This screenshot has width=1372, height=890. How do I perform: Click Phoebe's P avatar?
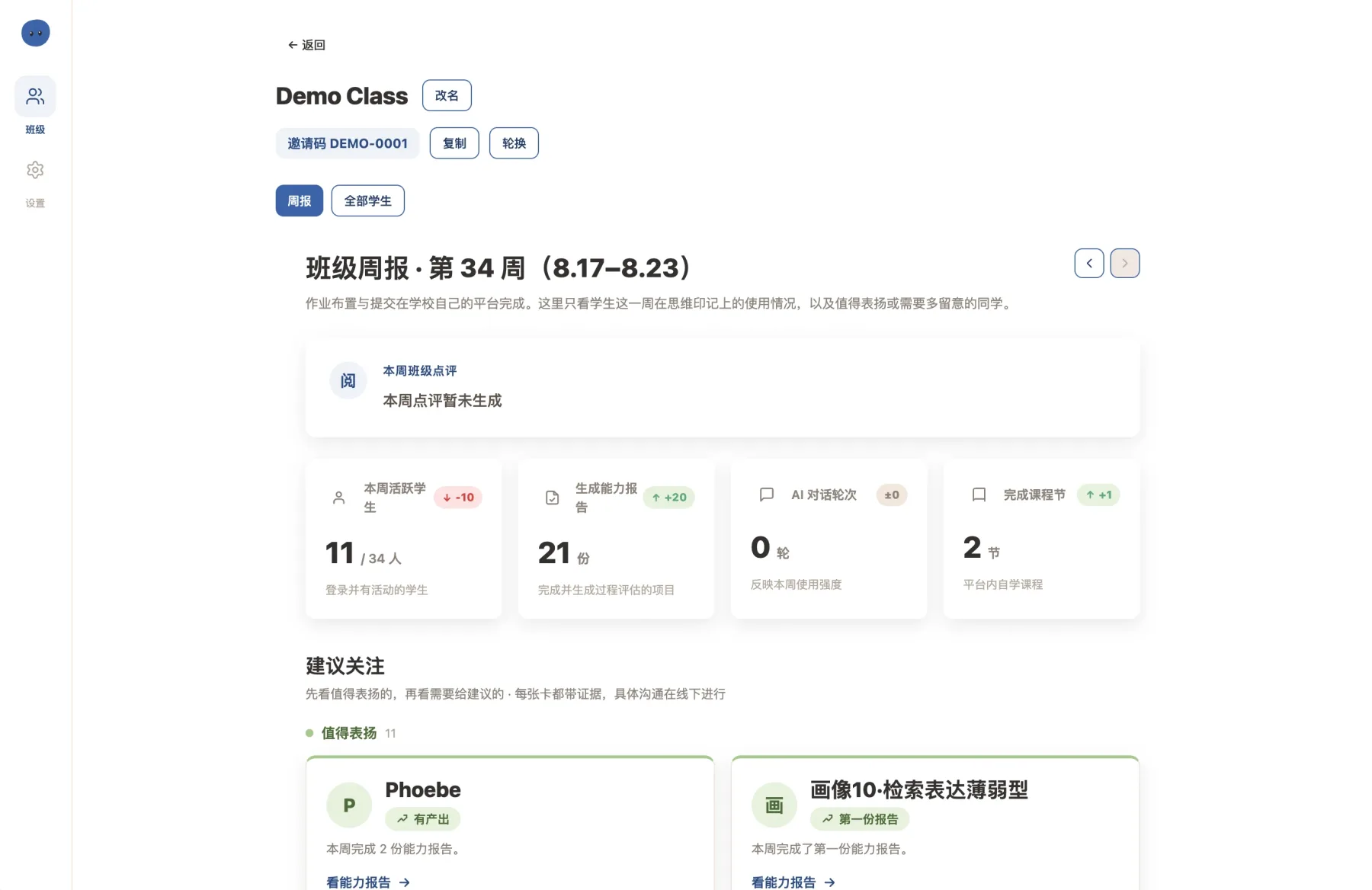(x=349, y=805)
